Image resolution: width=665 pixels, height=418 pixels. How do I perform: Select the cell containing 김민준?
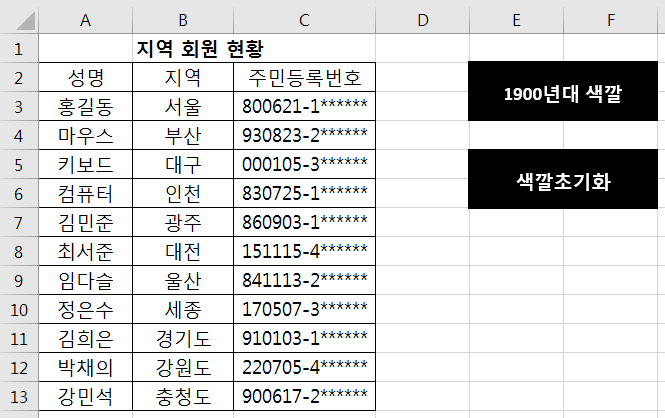pos(86,223)
